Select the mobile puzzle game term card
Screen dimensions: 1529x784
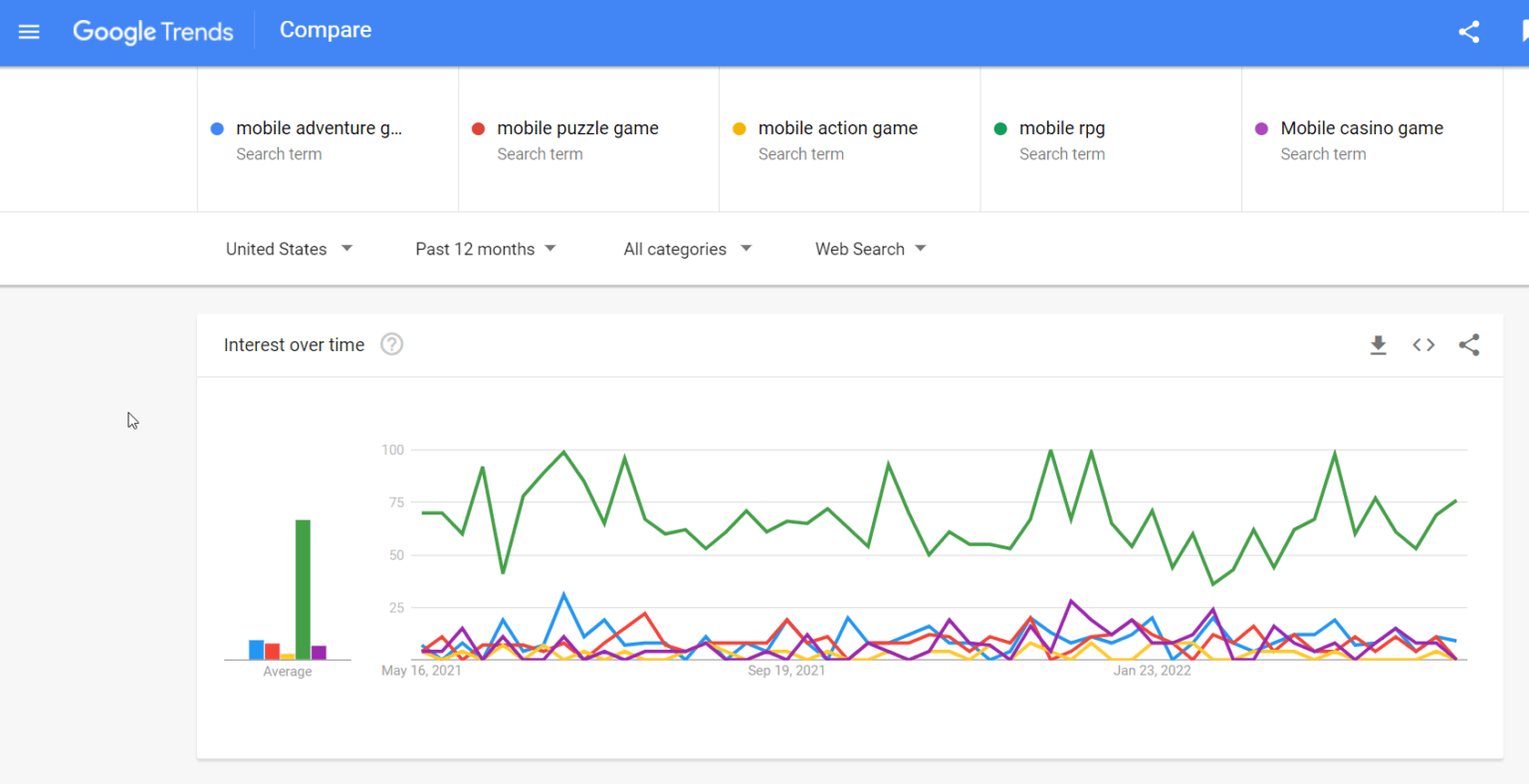[x=577, y=127]
